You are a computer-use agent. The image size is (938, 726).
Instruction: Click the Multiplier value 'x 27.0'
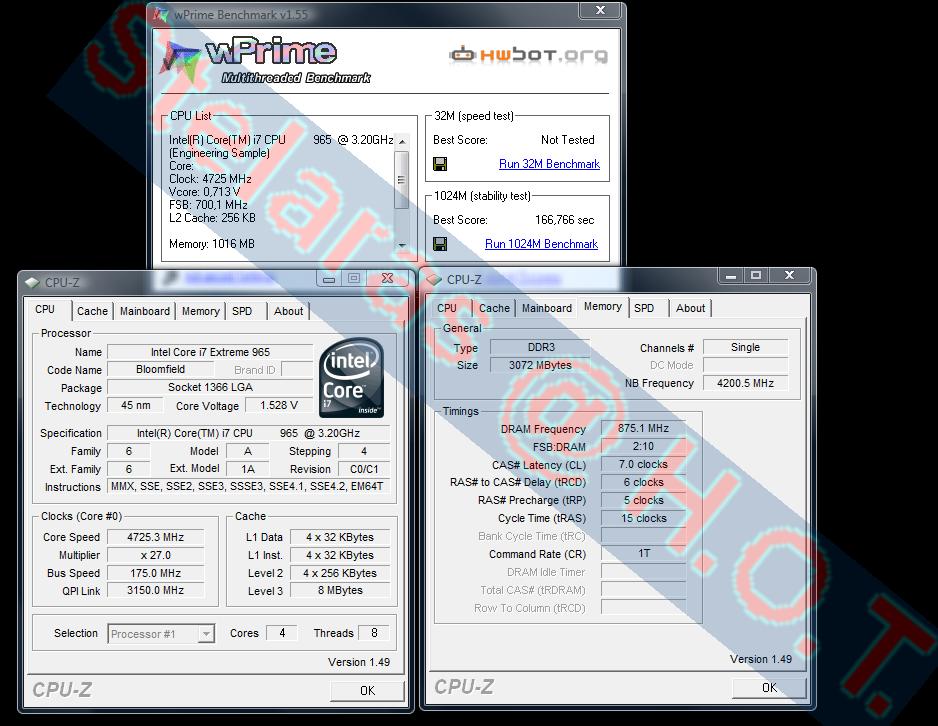[x=156, y=555]
